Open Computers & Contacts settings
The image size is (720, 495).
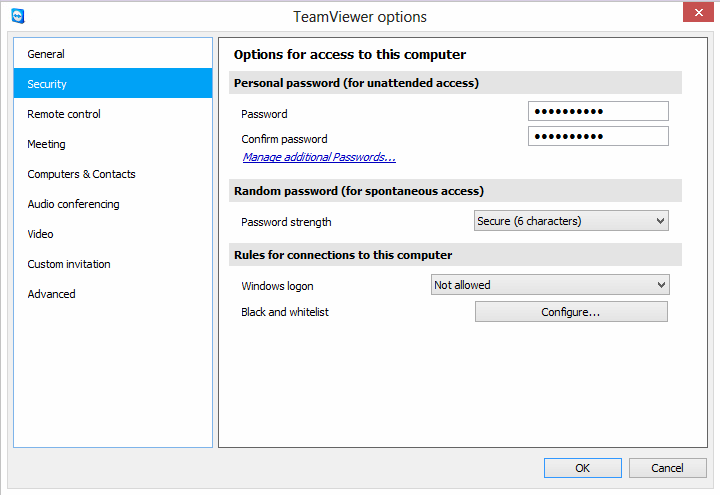[81, 174]
